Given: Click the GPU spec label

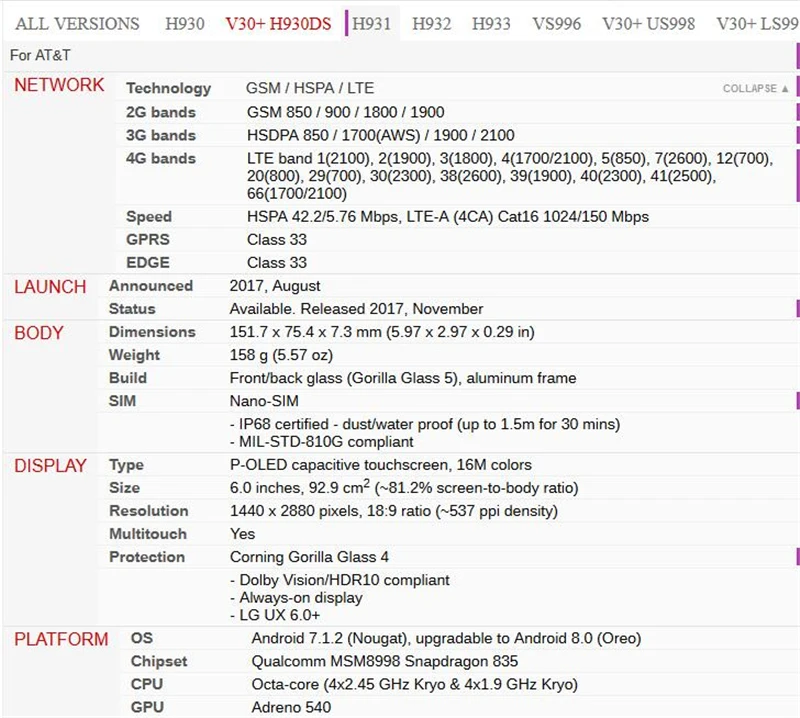Looking at the screenshot, I should (147, 707).
